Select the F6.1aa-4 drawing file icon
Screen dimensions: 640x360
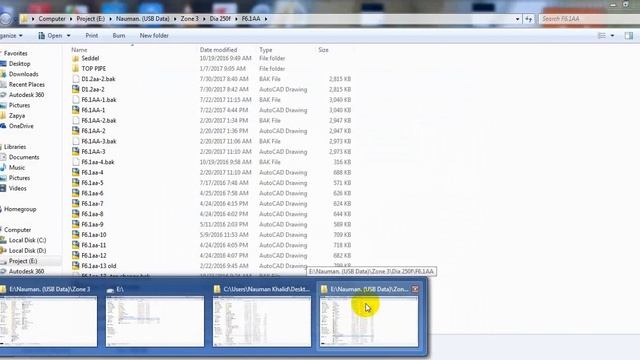(x=76, y=172)
